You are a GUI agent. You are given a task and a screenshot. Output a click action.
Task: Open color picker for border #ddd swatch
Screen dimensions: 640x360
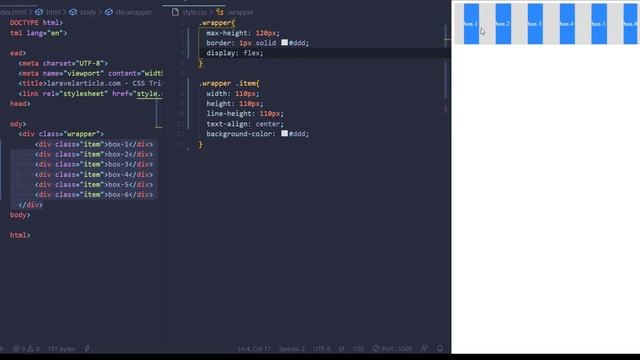(x=284, y=42)
